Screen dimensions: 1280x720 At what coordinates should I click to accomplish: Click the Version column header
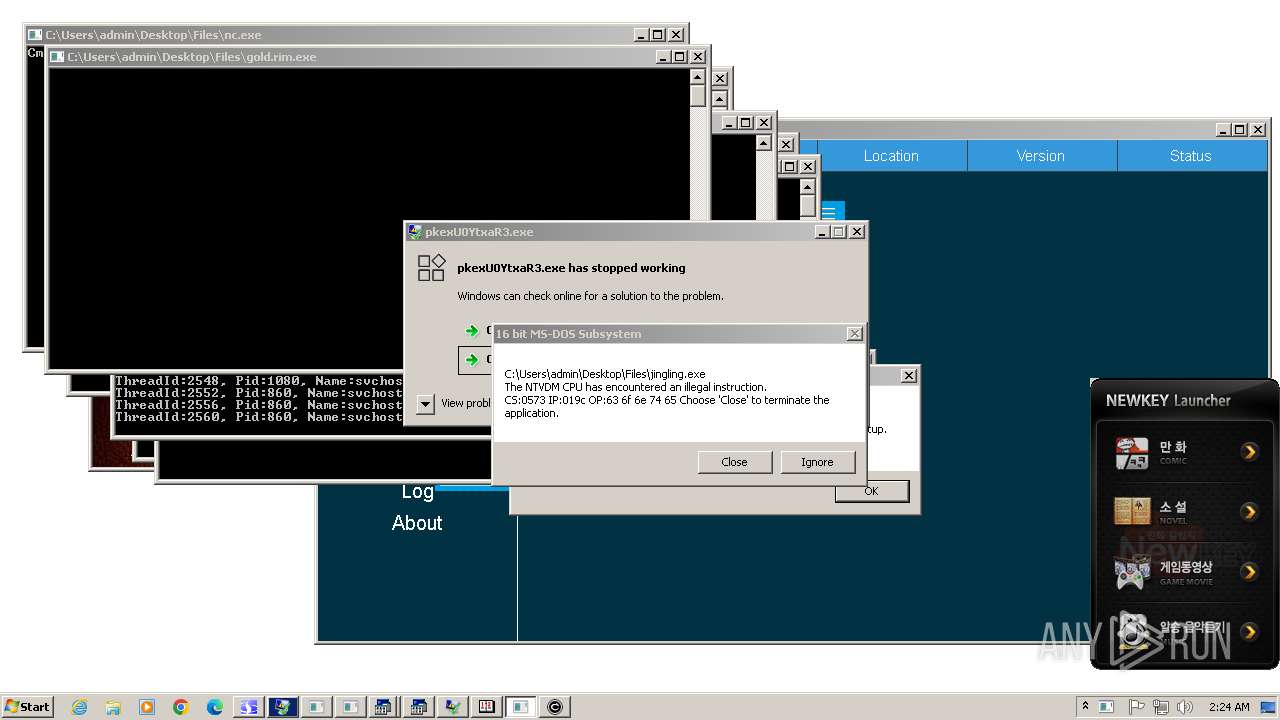coord(1041,156)
